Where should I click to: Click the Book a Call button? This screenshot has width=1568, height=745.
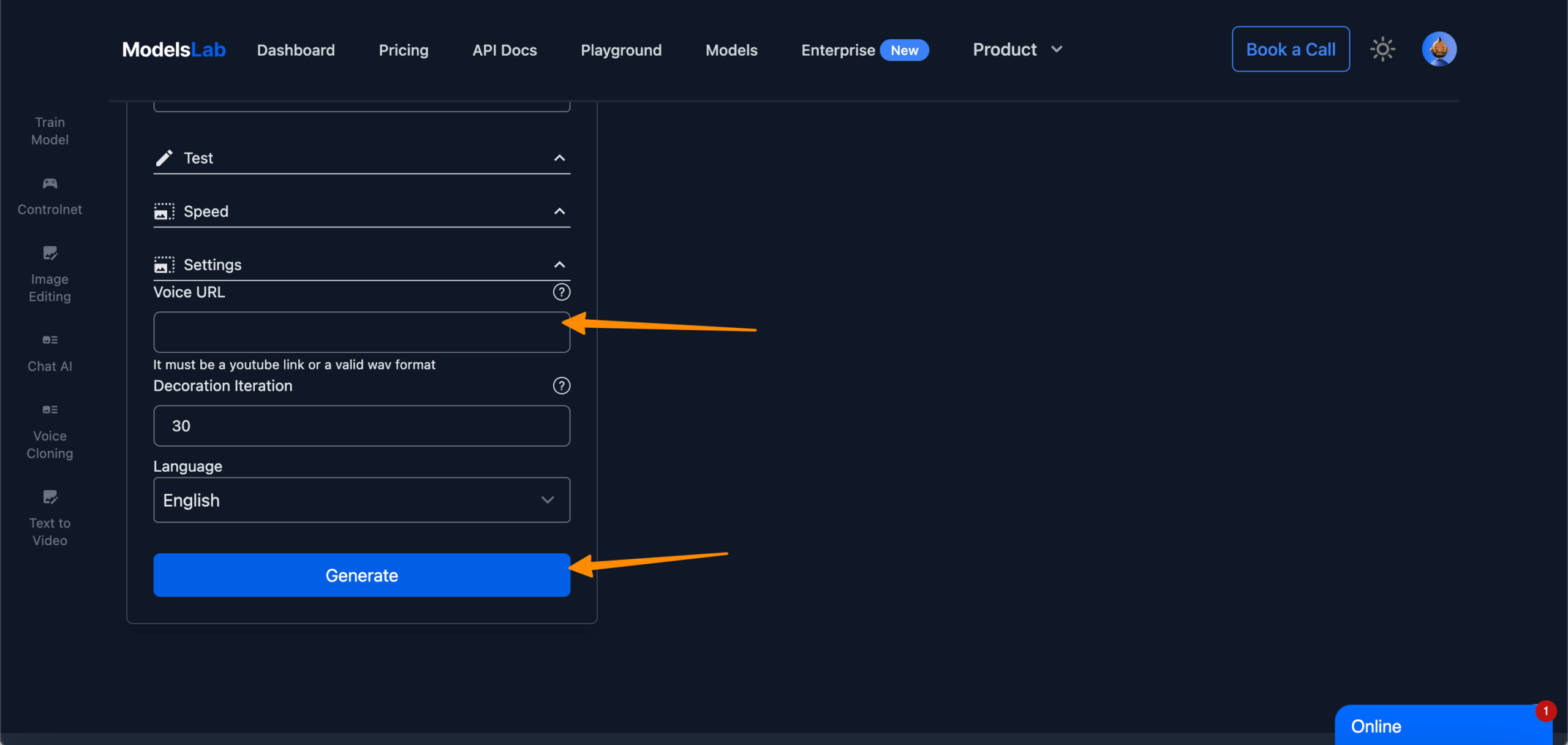pyautogui.click(x=1291, y=49)
